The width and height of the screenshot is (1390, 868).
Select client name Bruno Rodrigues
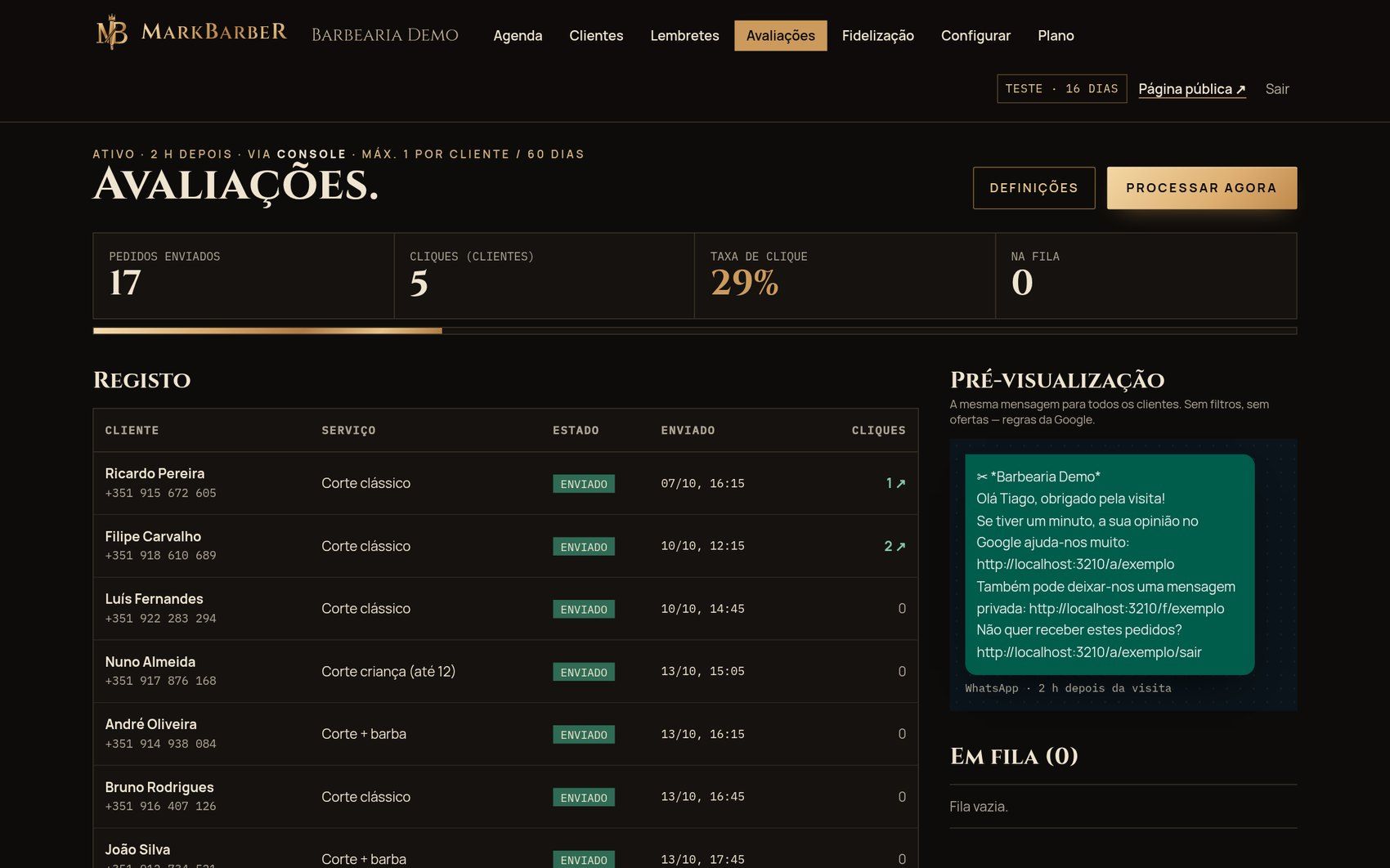159,787
